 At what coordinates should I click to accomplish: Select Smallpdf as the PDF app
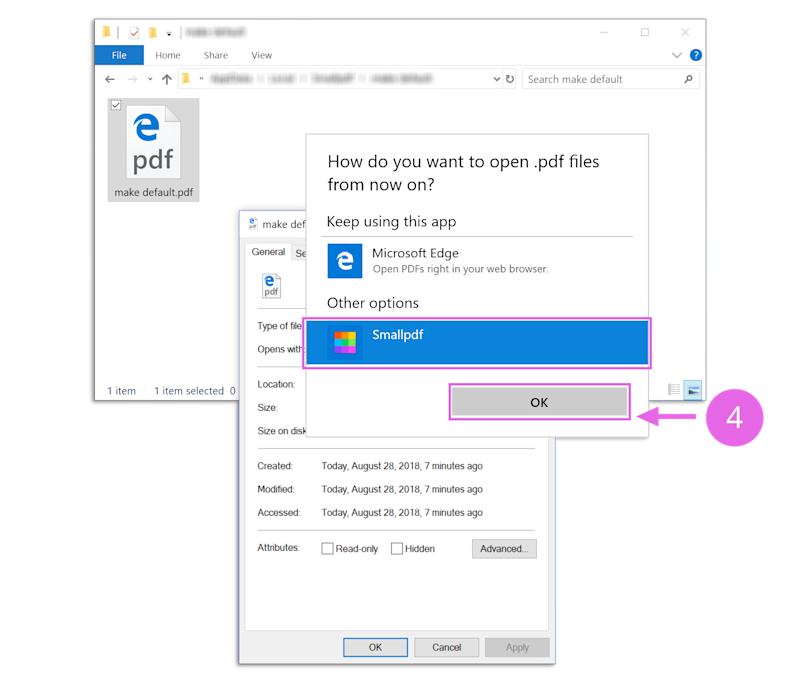(477, 342)
